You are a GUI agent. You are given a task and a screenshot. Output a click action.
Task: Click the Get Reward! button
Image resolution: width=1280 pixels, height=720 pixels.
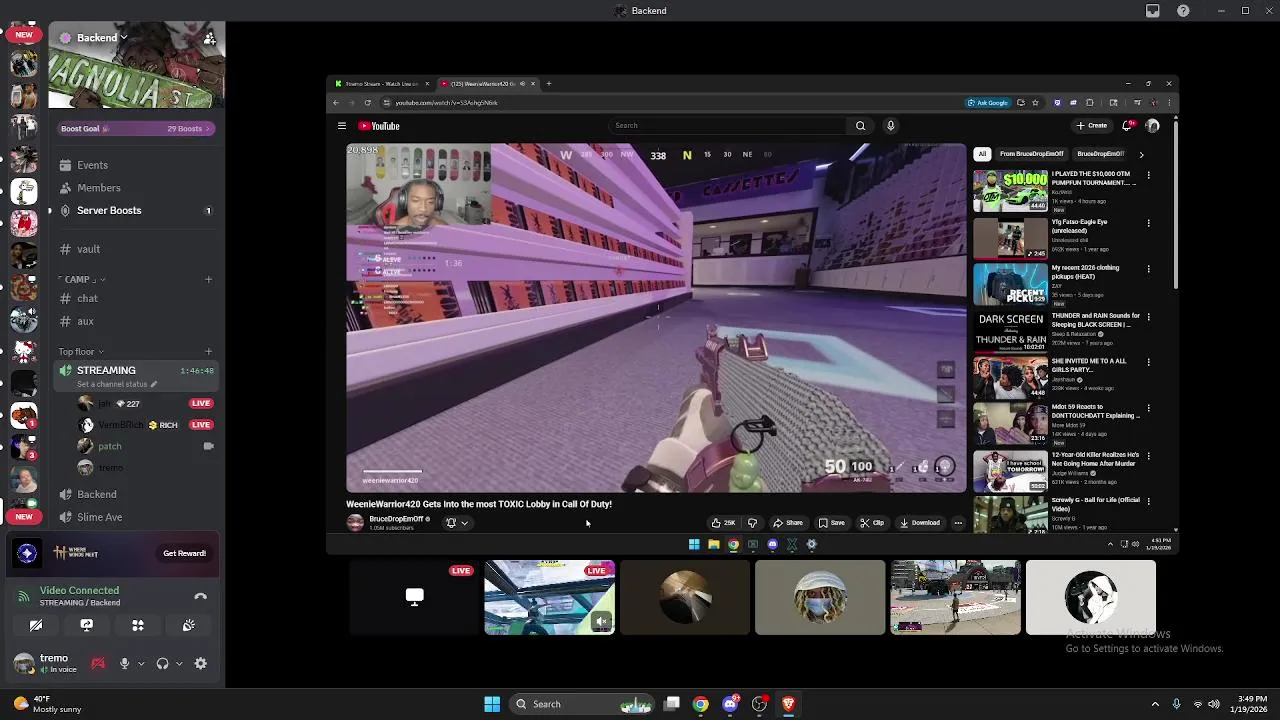pos(184,553)
